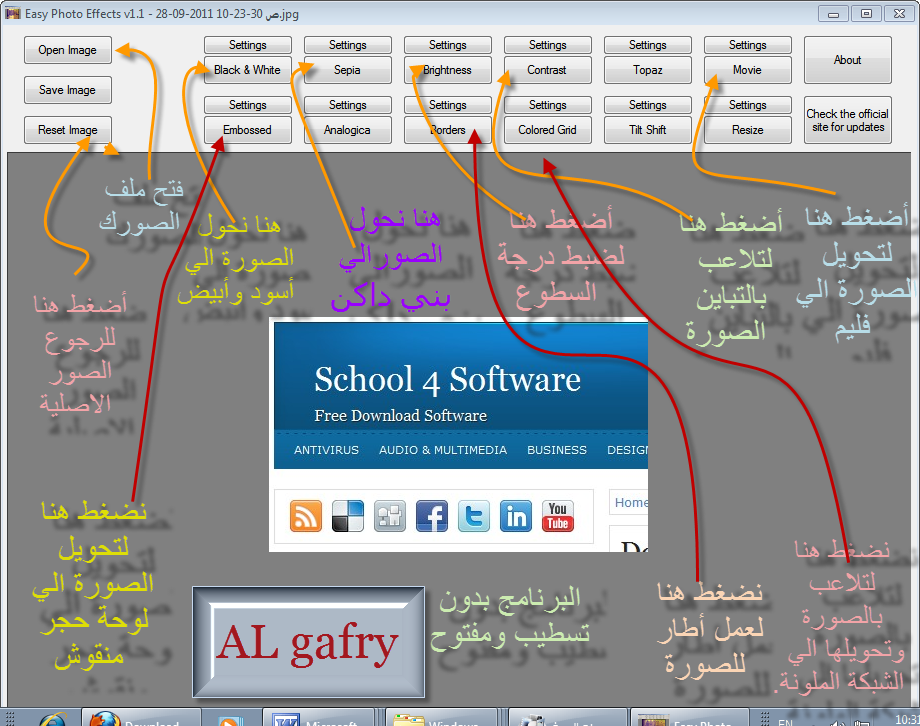Minimize the Easy Photo Effects window
This screenshot has width=920, height=726.
click(833, 14)
